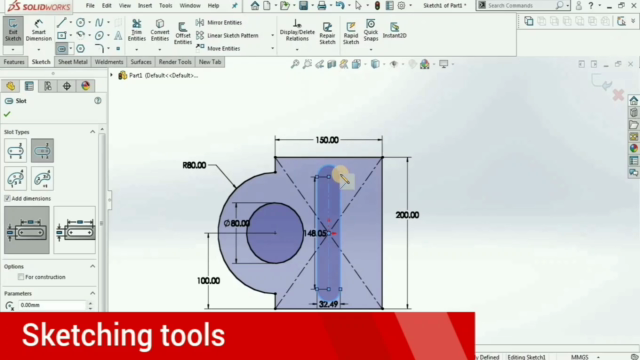Open the Insert menu
Screen dimensions: 640x360
[144, 6]
